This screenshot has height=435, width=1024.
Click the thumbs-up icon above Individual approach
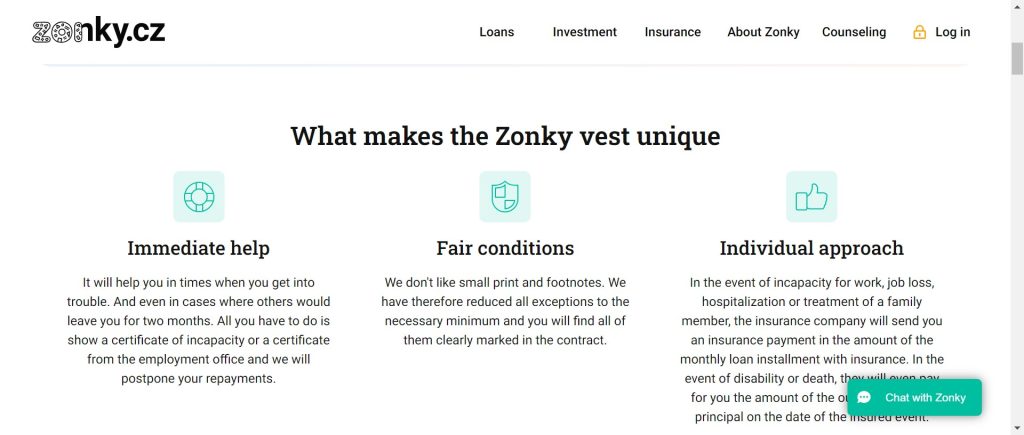click(811, 196)
